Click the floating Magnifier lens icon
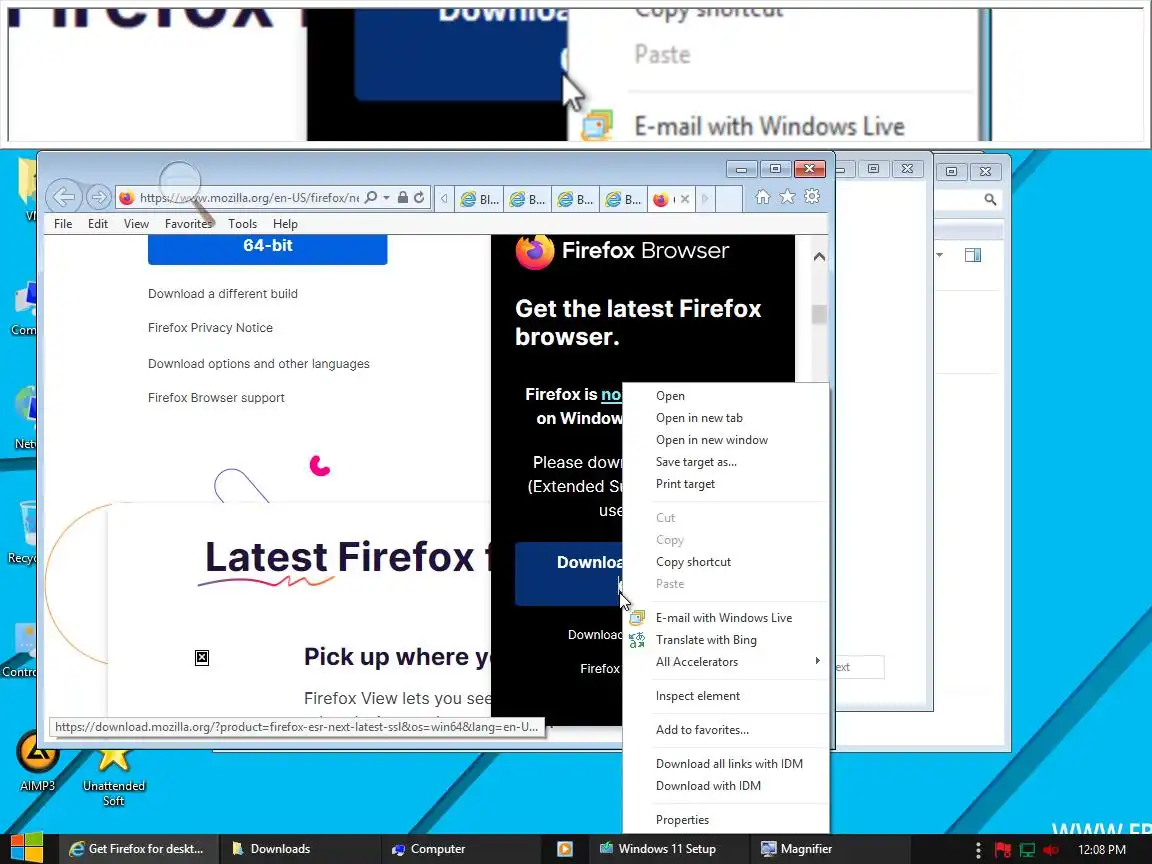Viewport: 1152px width, 864px height. [x=186, y=192]
